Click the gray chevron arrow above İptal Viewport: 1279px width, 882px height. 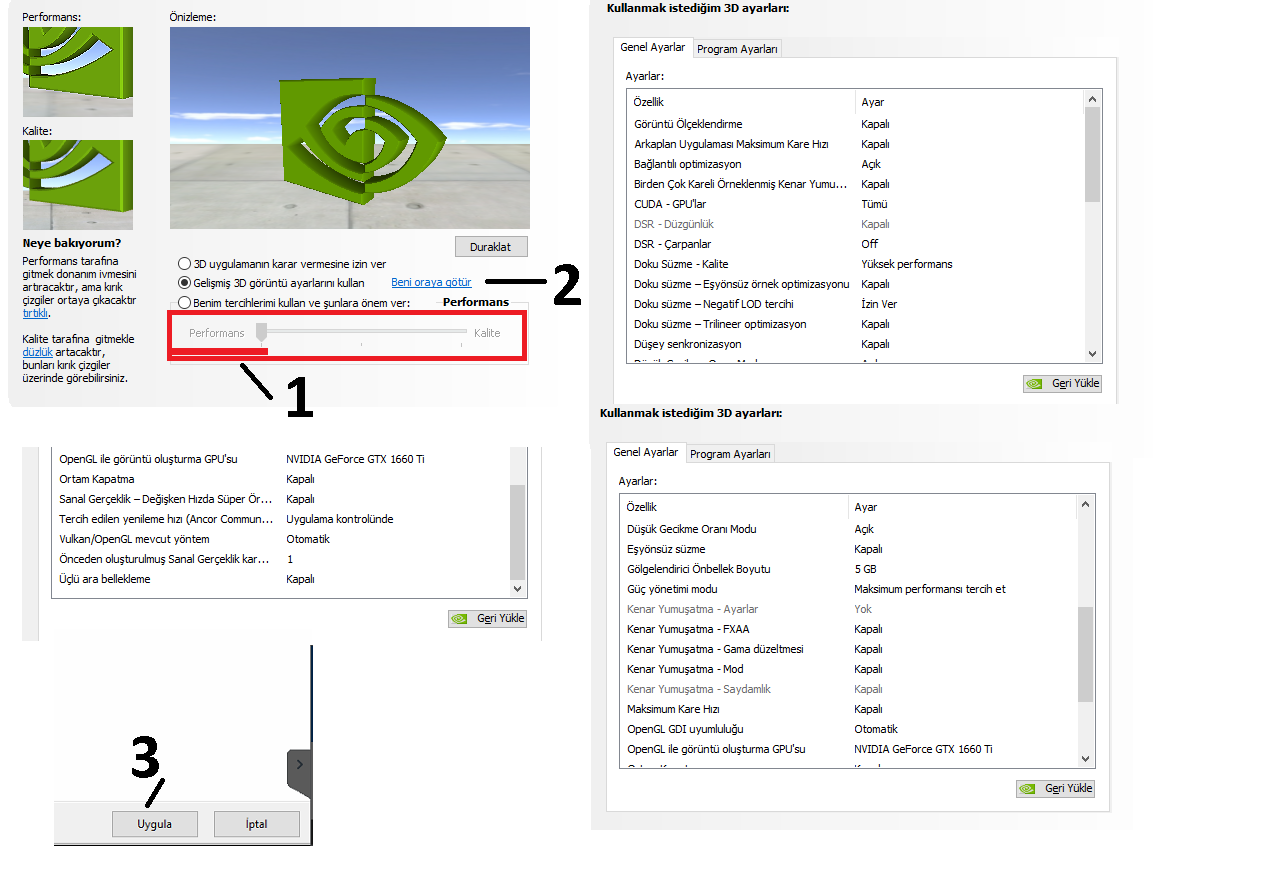tap(299, 765)
